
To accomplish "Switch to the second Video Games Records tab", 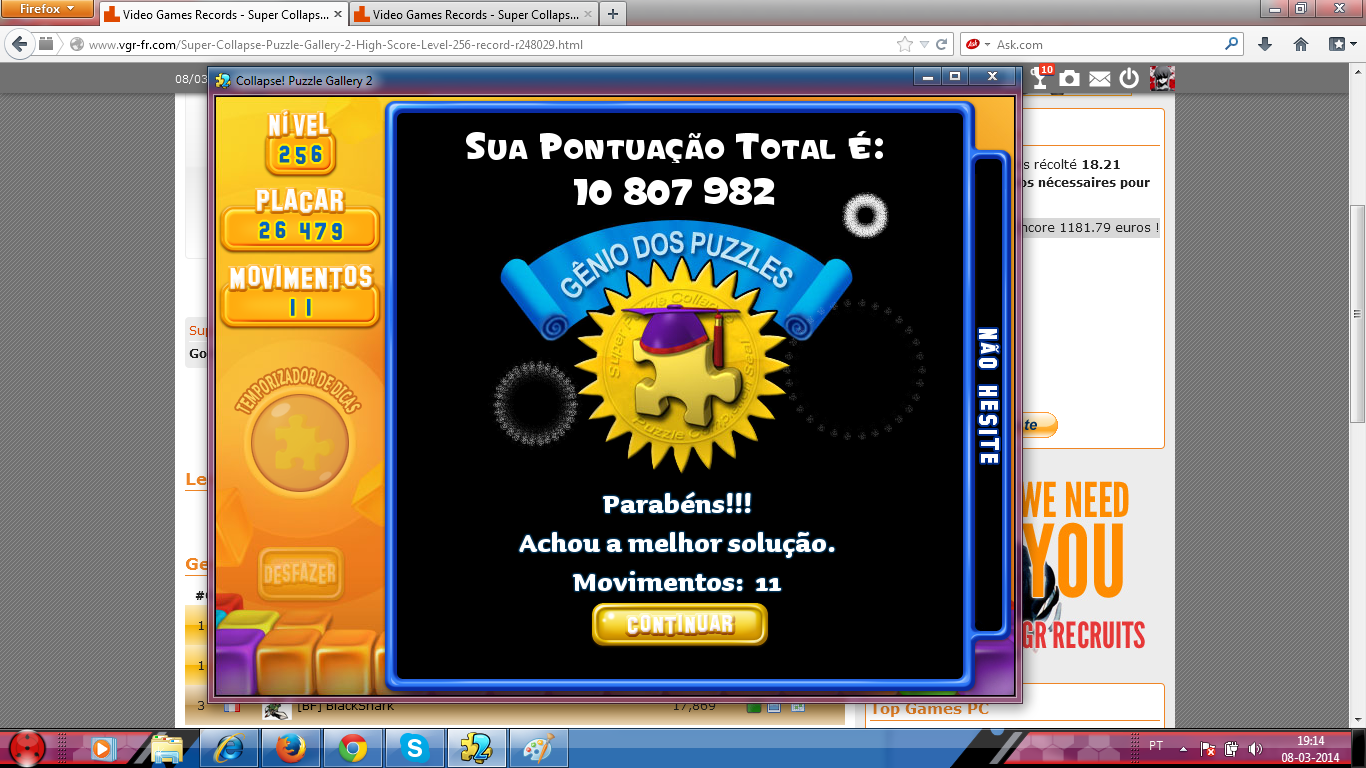I will point(469,15).
